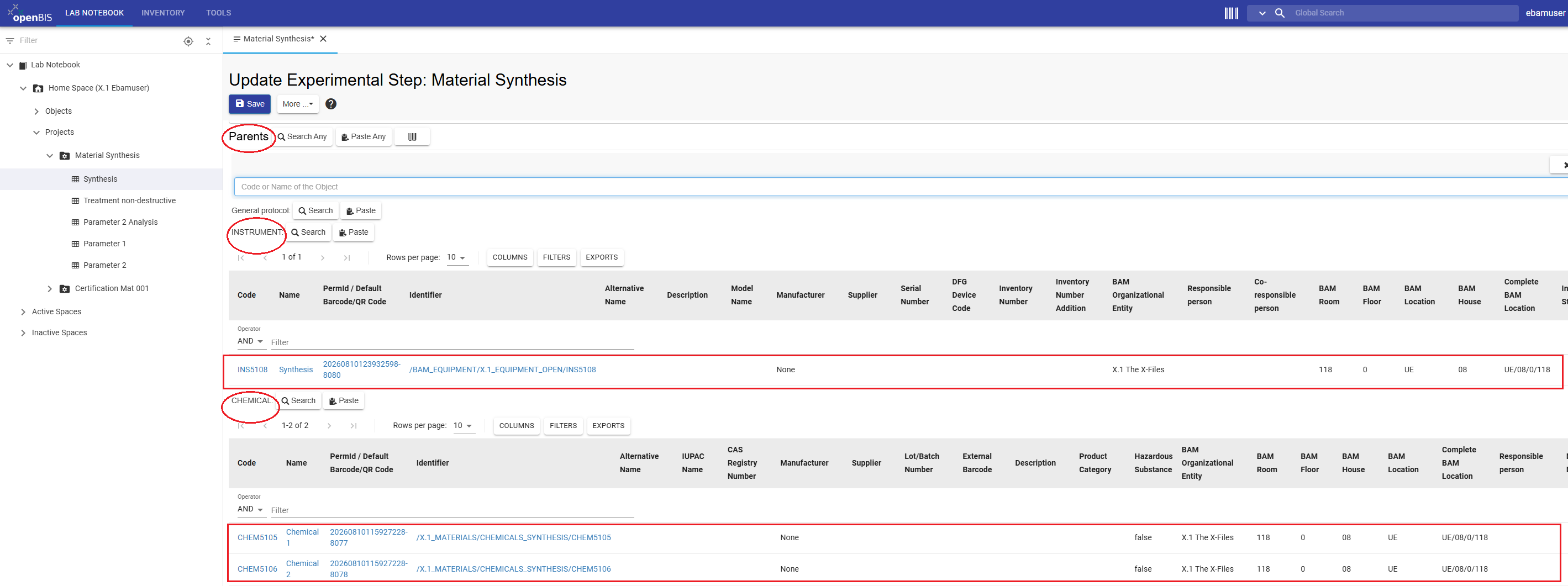Click the barcode scanner icon in top bar
Image resolution: width=1568 pixels, height=586 pixels.
(x=1231, y=13)
